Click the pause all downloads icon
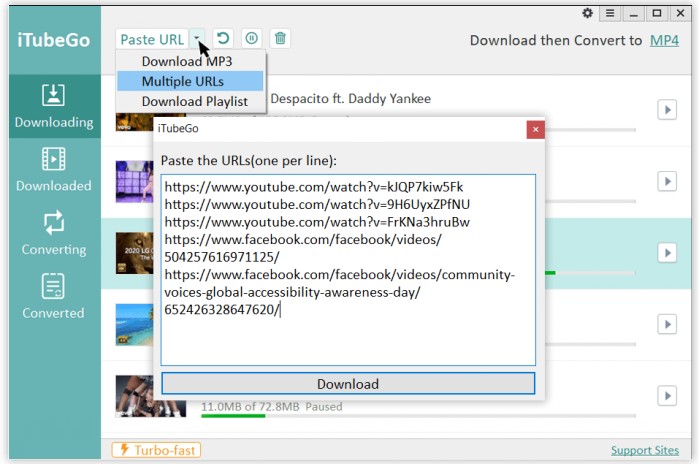The width and height of the screenshot is (699, 464). coord(251,39)
